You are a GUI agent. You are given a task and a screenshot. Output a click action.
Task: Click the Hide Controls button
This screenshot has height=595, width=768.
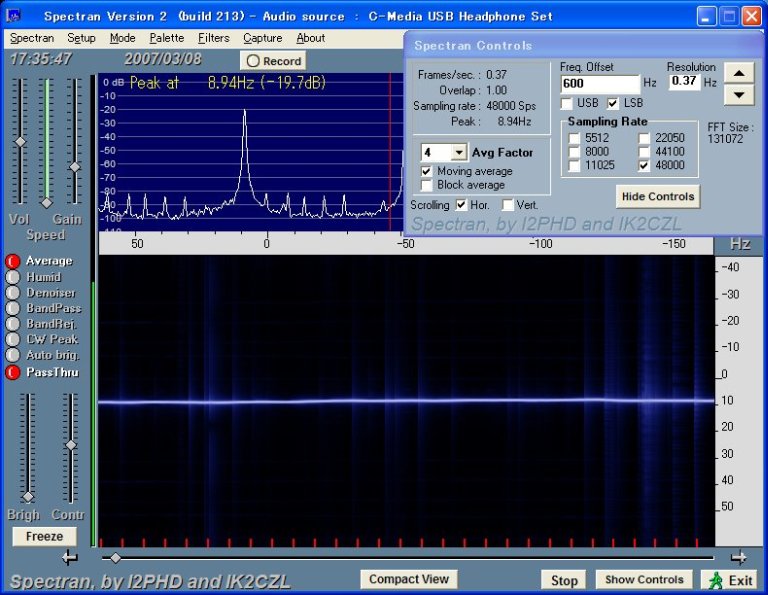[658, 196]
